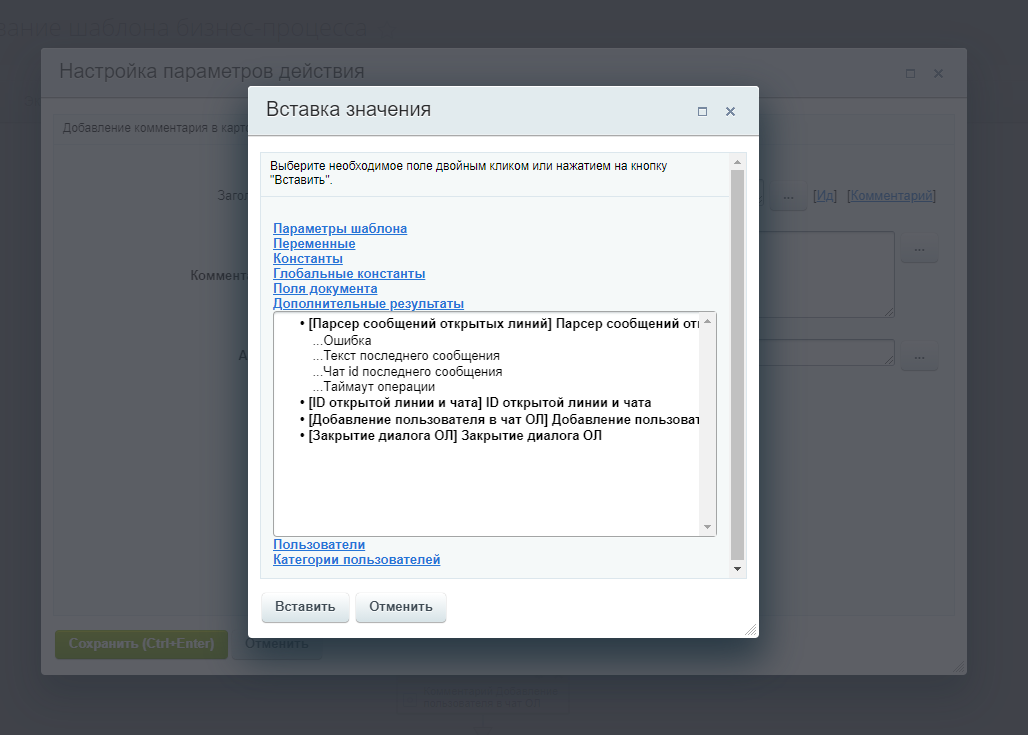Click the dialog's outer scroll-down arrow
The height and width of the screenshot is (735, 1028).
(738, 569)
